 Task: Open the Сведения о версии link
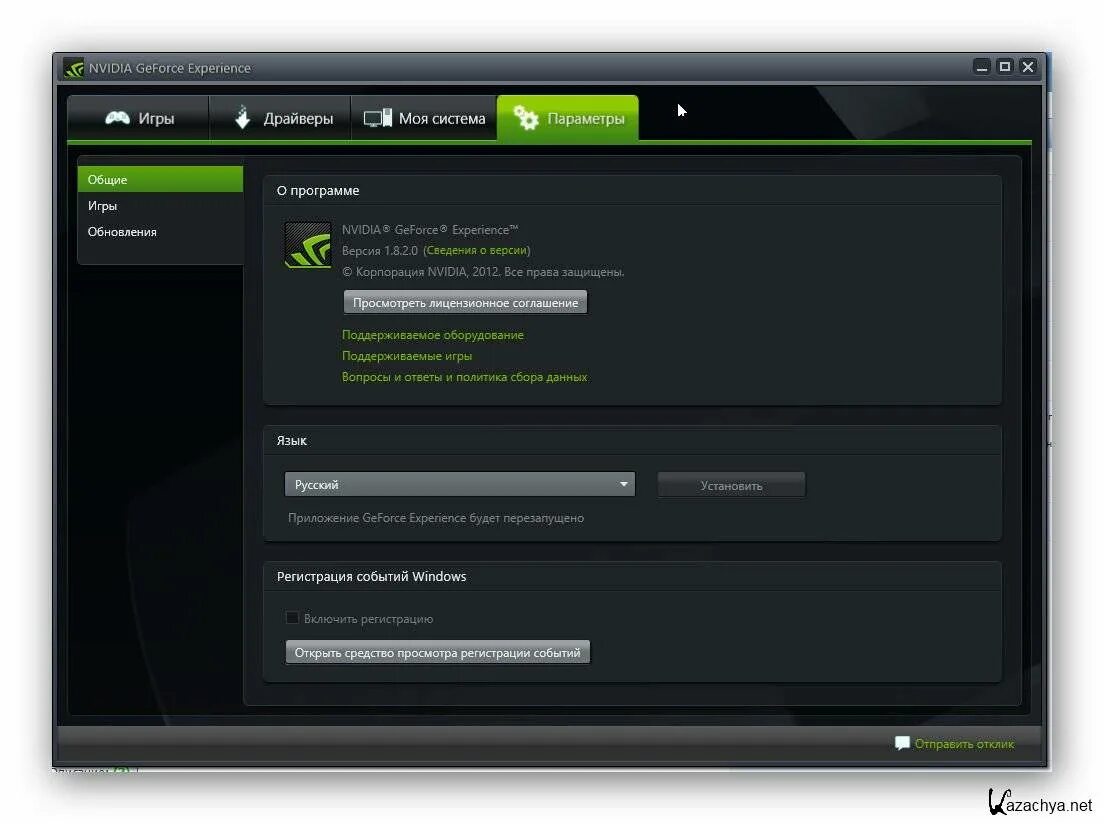[477, 250]
